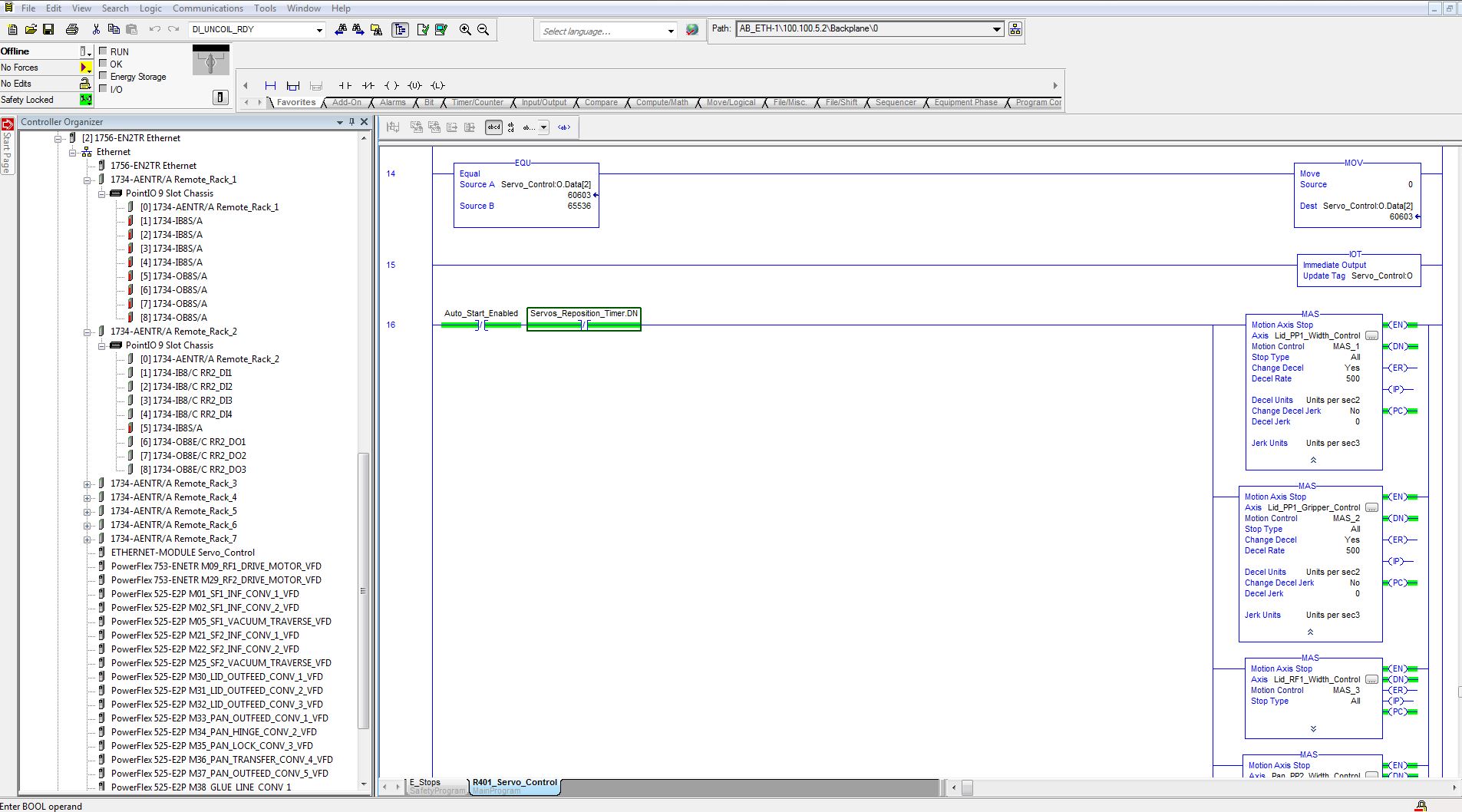1462x812 pixels.
Task: Click the Auto_Start_Enabled contact
Action: 481,319
